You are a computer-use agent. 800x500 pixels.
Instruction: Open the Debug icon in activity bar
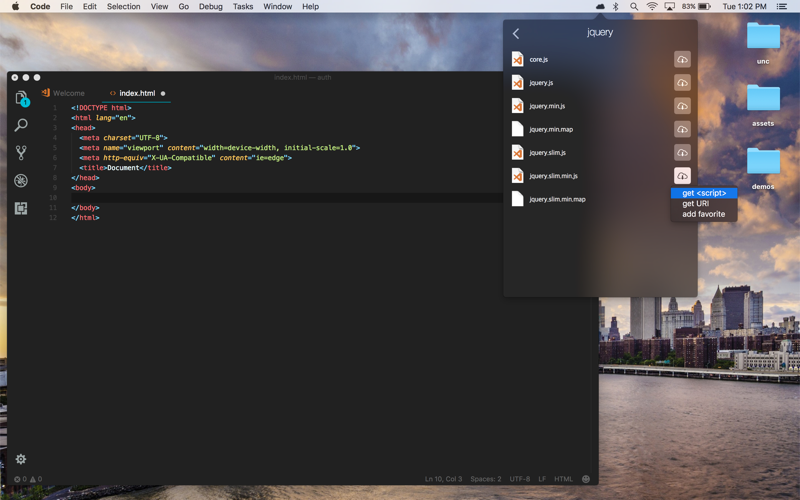click(x=21, y=181)
